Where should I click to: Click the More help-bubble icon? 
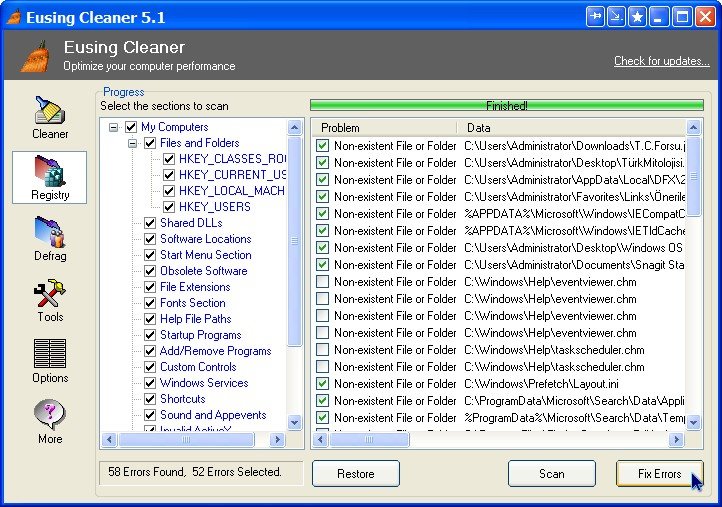coord(50,421)
